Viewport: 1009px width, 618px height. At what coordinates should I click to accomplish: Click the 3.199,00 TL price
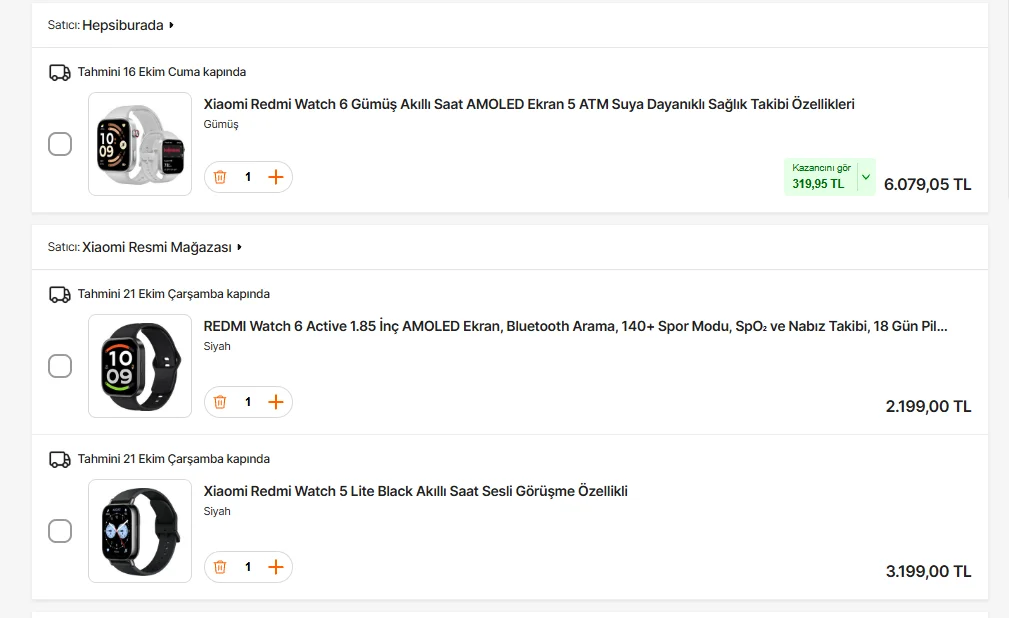tap(929, 572)
